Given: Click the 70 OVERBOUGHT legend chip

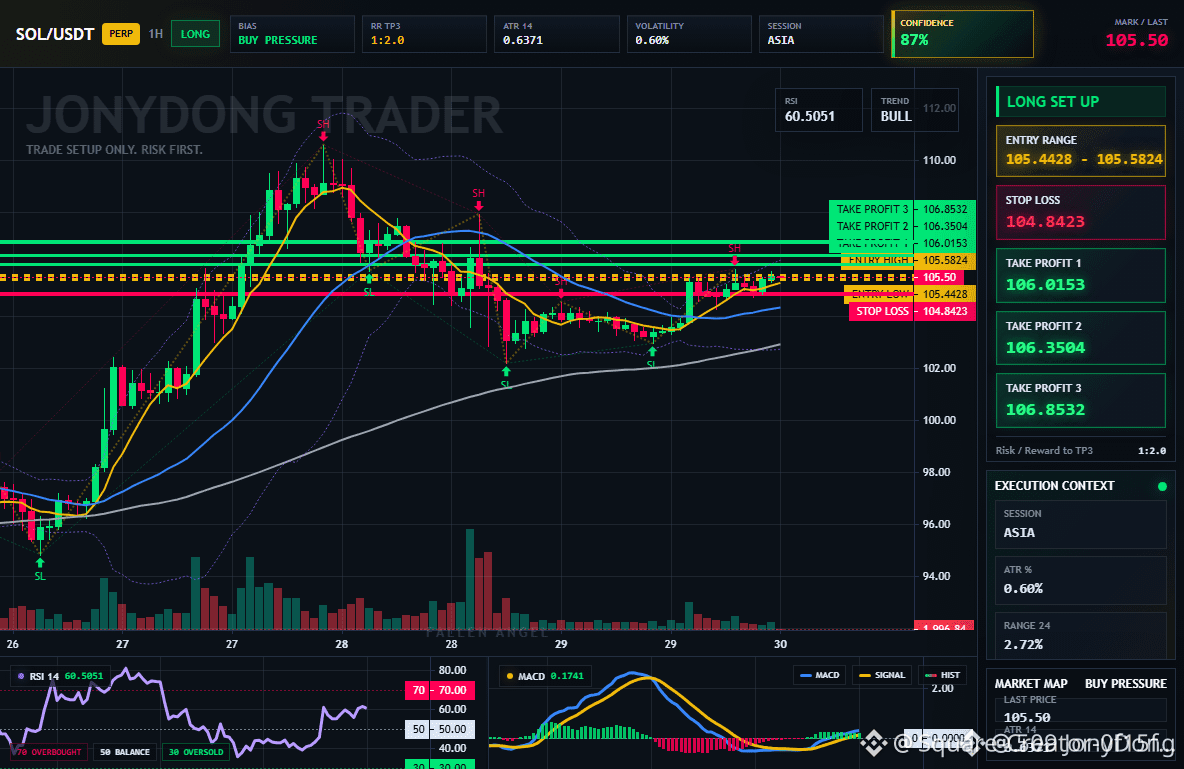Looking at the screenshot, I should (47, 752).
